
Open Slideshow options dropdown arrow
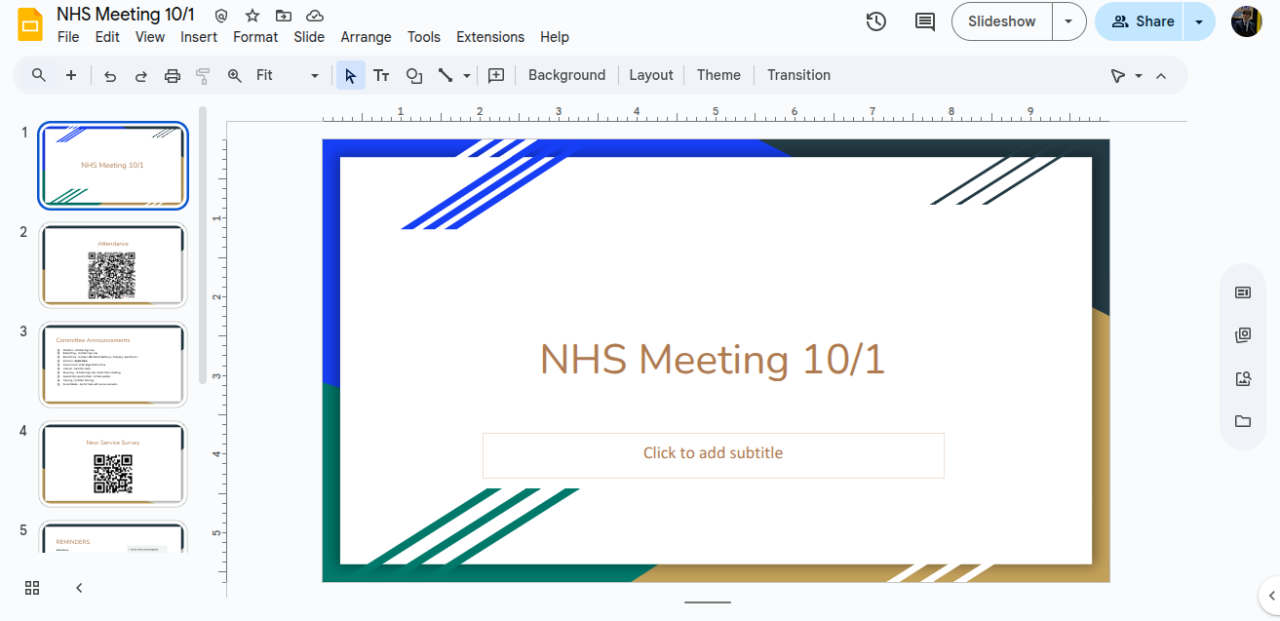[x=1069, y=21]
